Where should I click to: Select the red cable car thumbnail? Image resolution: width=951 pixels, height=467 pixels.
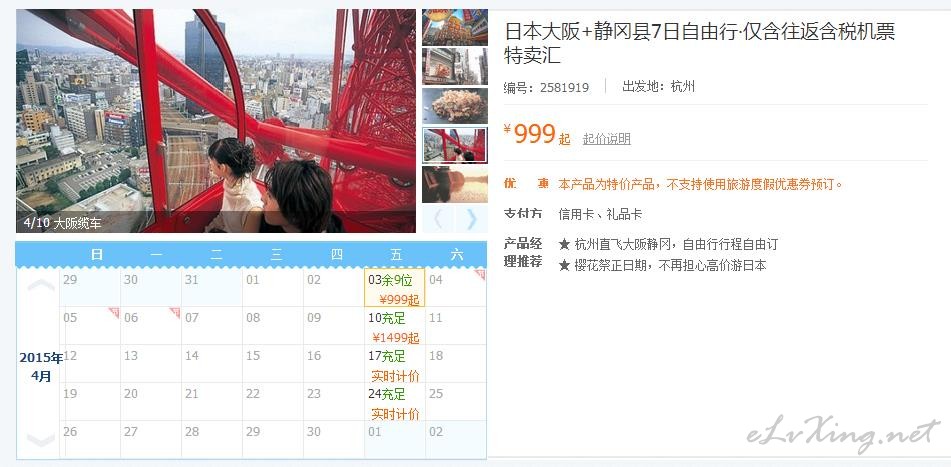(455, 146)
